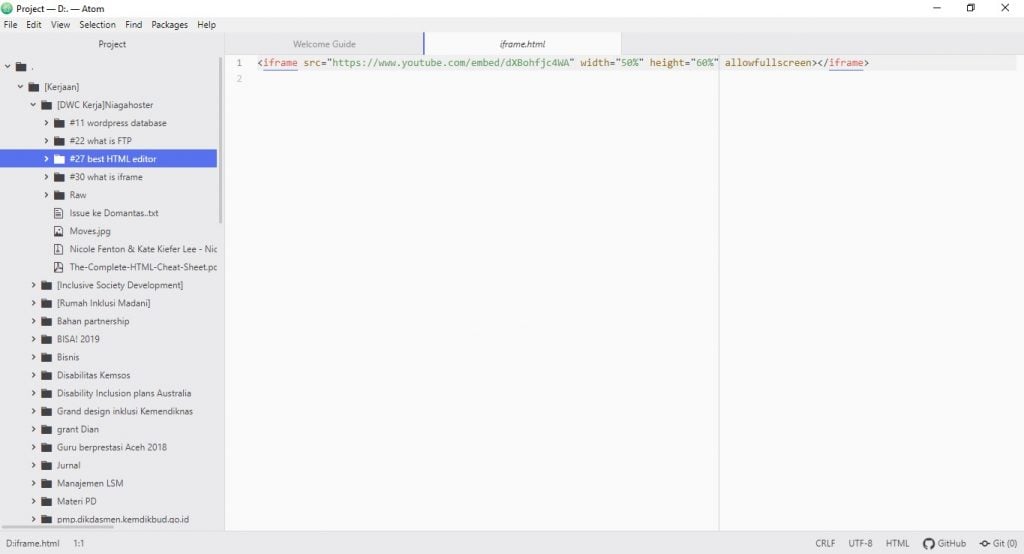
Task: Click the PDF icon for The-Complete-HTML-Cheat-Sheet
Action: tap(59, 267)
